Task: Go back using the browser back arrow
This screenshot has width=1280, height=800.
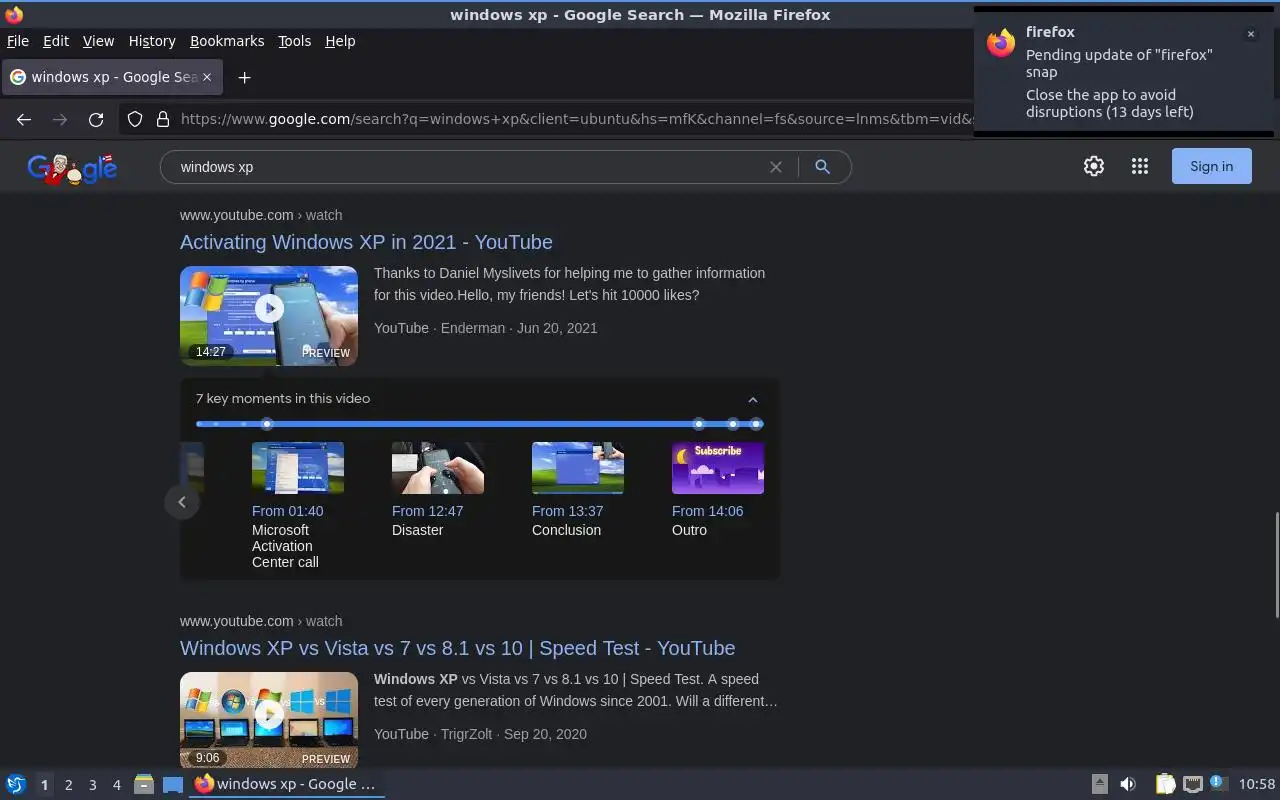Action: coord(24,119)
